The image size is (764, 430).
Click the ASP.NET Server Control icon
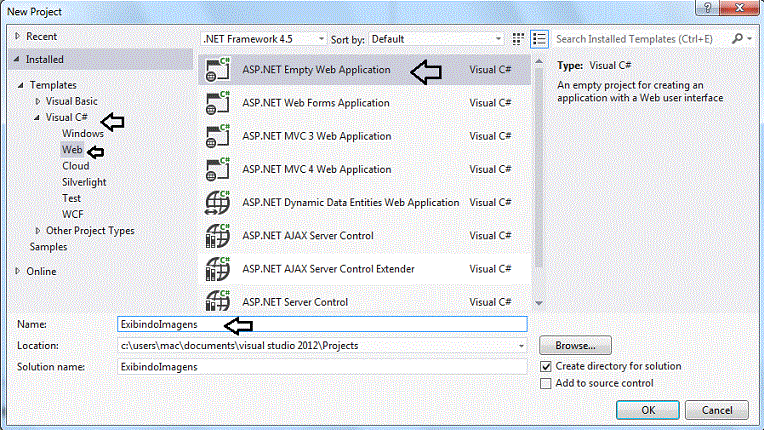point(217,301)
